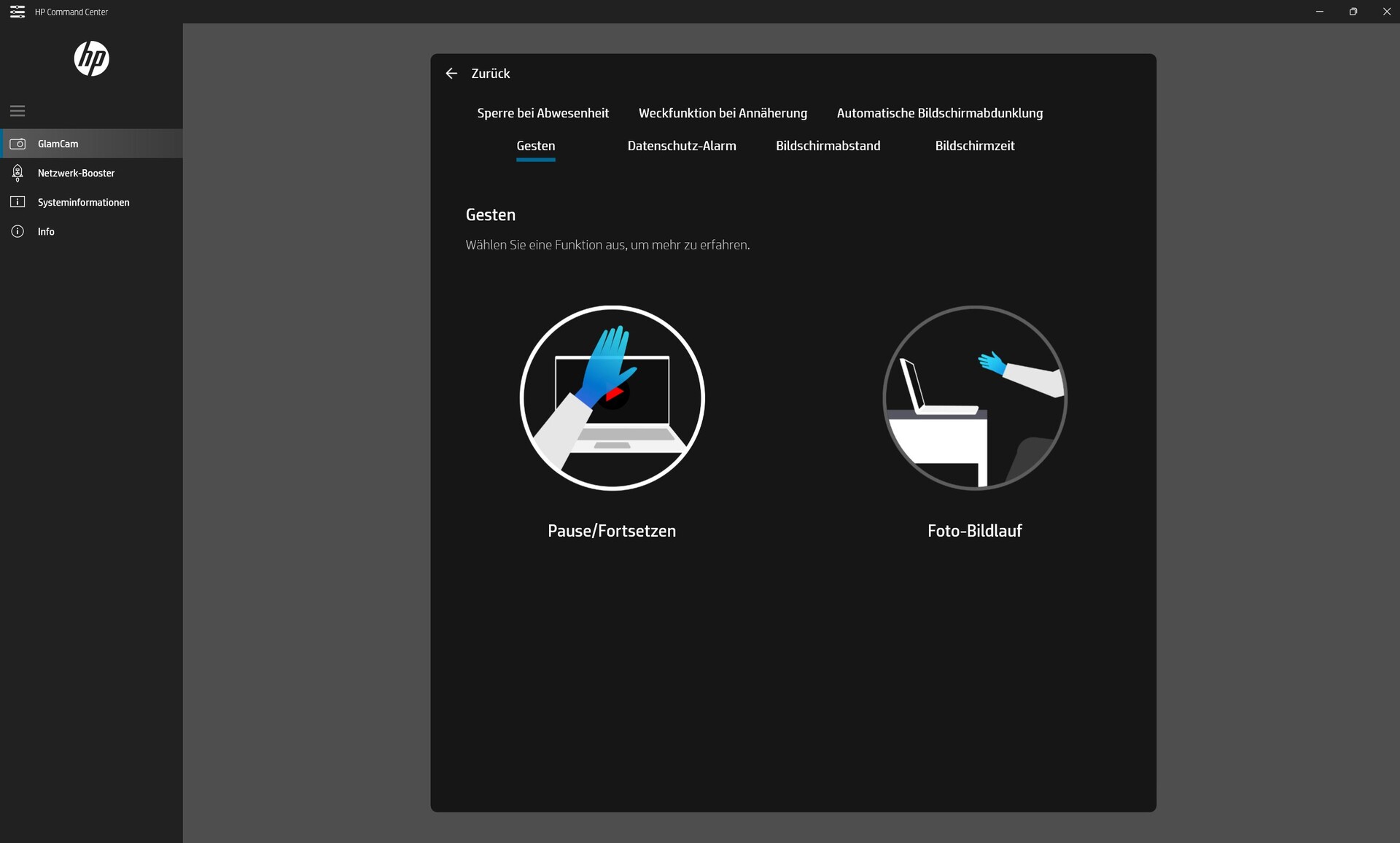Screen dimensions: 1400x843
Task: Click the Info circle icon
Action: (x=17, y=231)
